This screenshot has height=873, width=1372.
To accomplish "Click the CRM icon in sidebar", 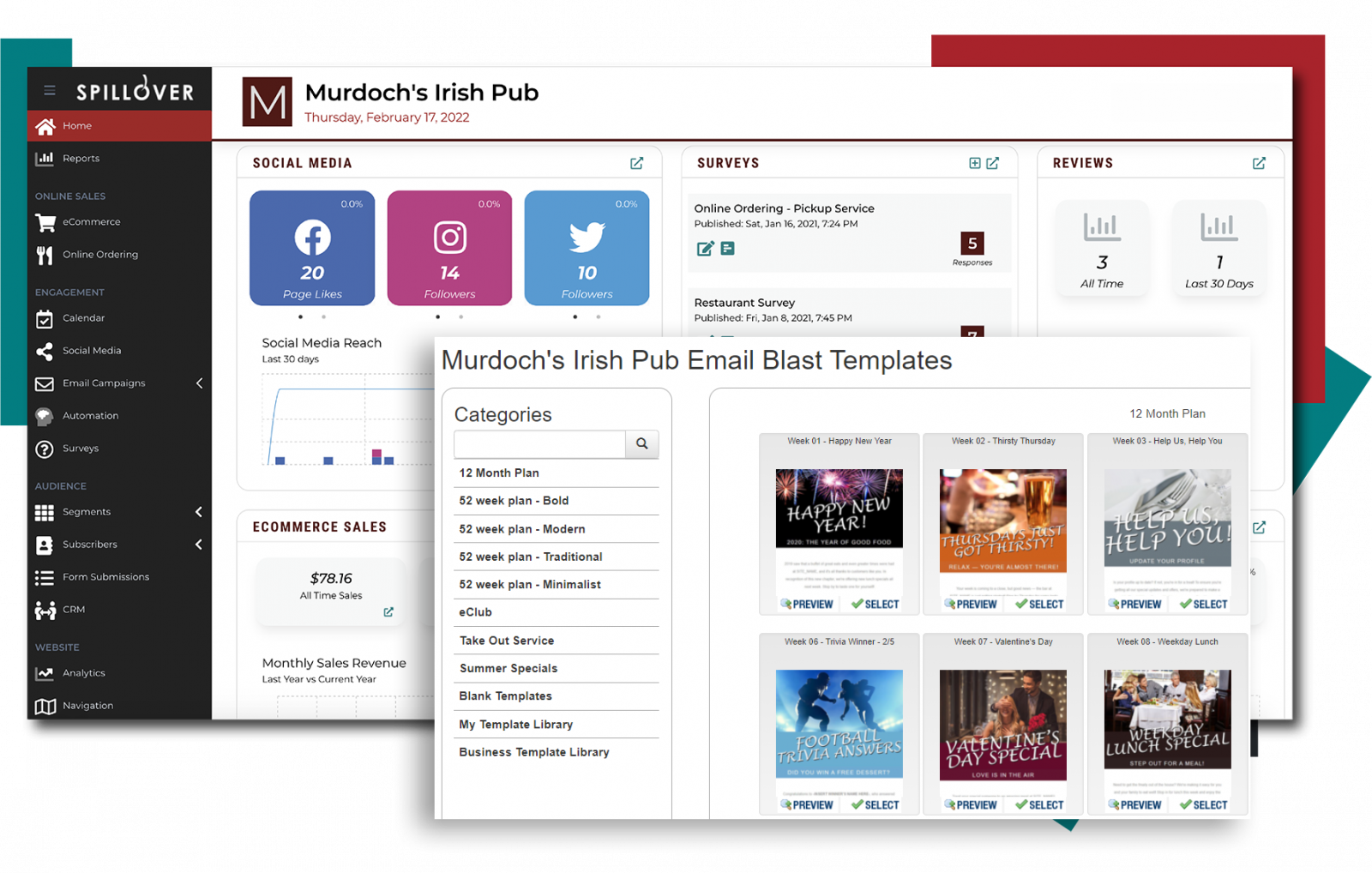I will click(45, 610).
